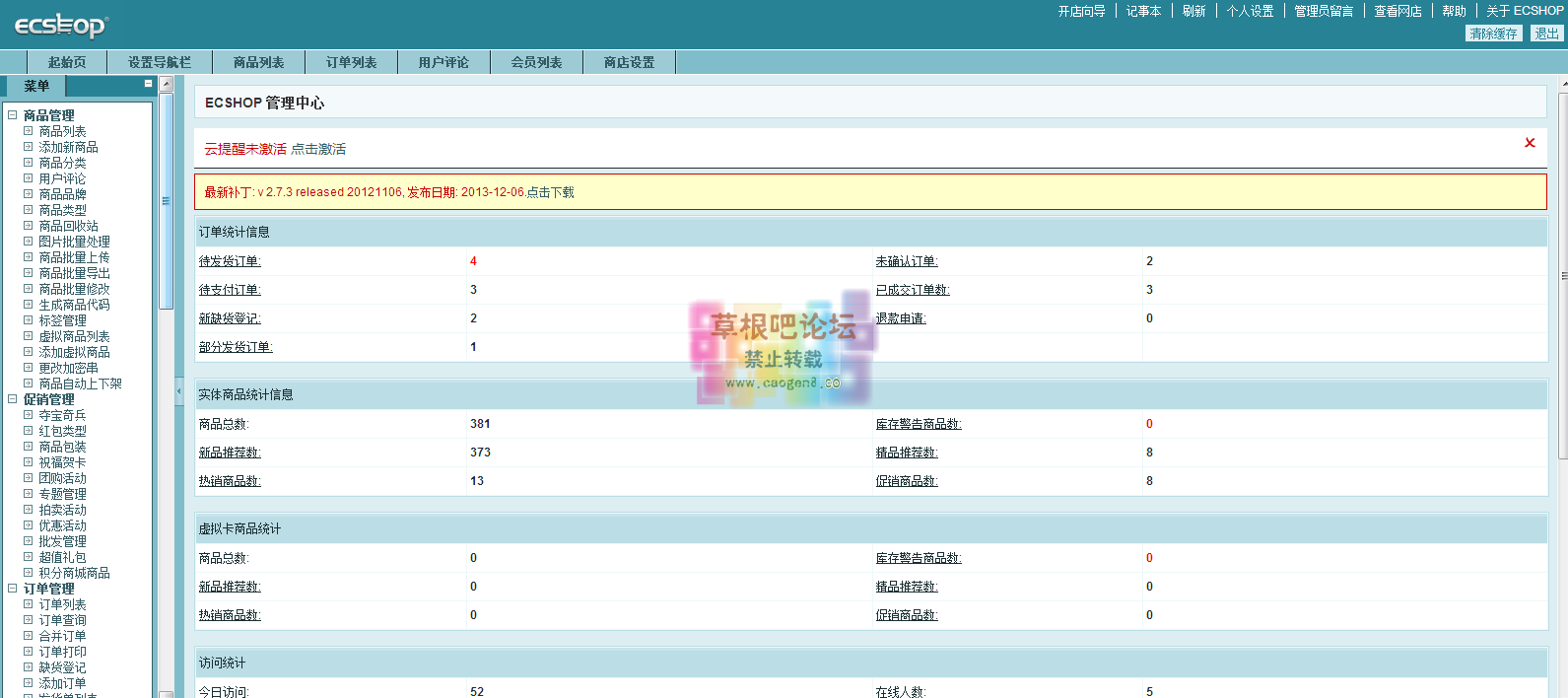
Task: Click the arrow icon beside 红包类型
Action: coord(29,431)
